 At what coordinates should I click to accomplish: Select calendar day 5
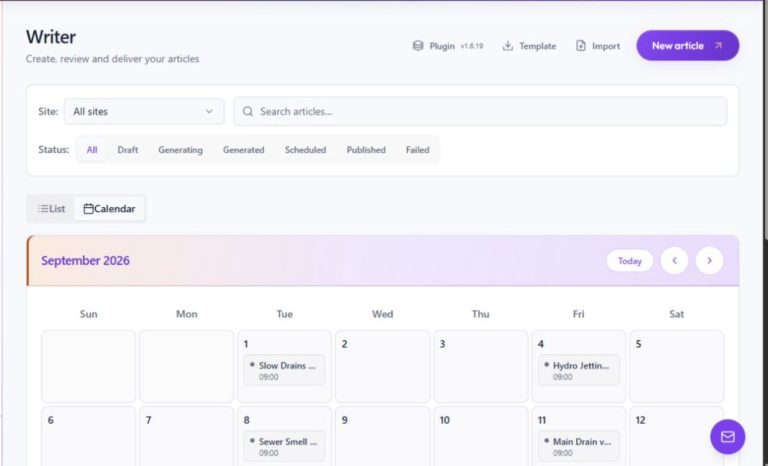[676, 367]
